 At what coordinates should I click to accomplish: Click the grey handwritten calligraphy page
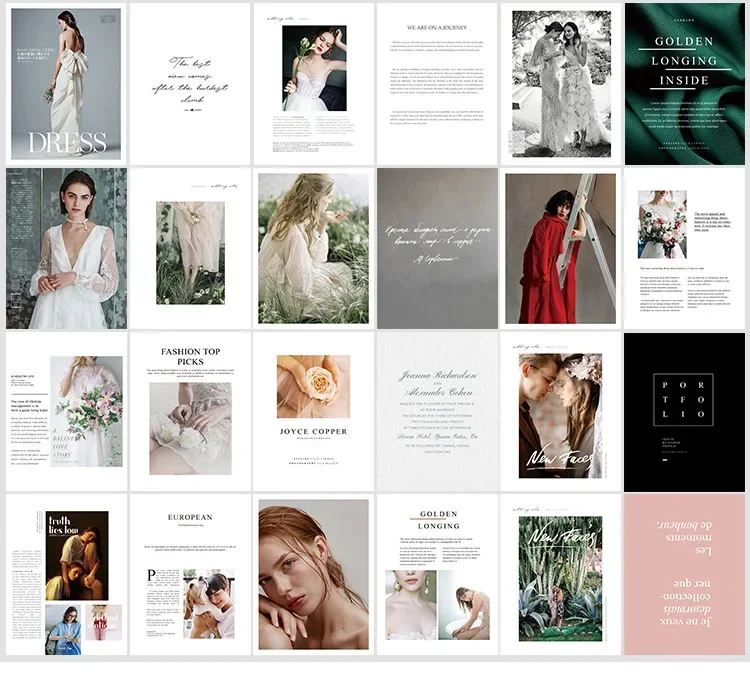click(x=437, y=248)
